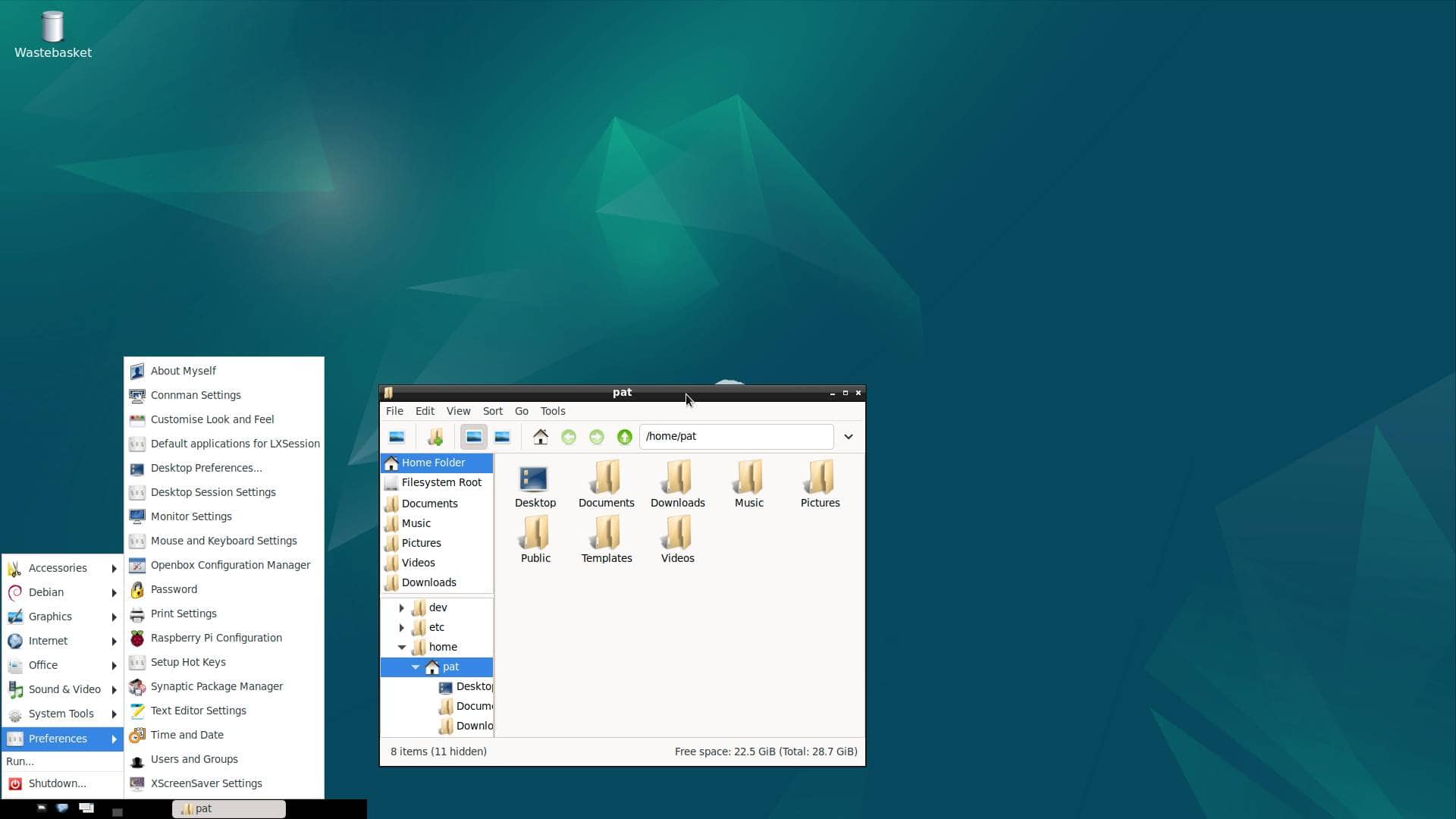This screenshot has height=819, width=1456.
Task: Select the icon view mode button
Action: click(474, 437)
